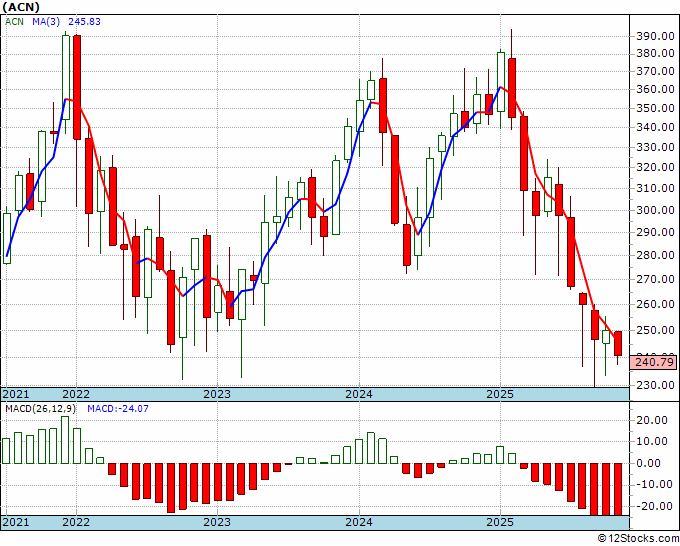Select the green ACN legend label
This screenshot has width=680, height=546.
[x=14, y=21]
